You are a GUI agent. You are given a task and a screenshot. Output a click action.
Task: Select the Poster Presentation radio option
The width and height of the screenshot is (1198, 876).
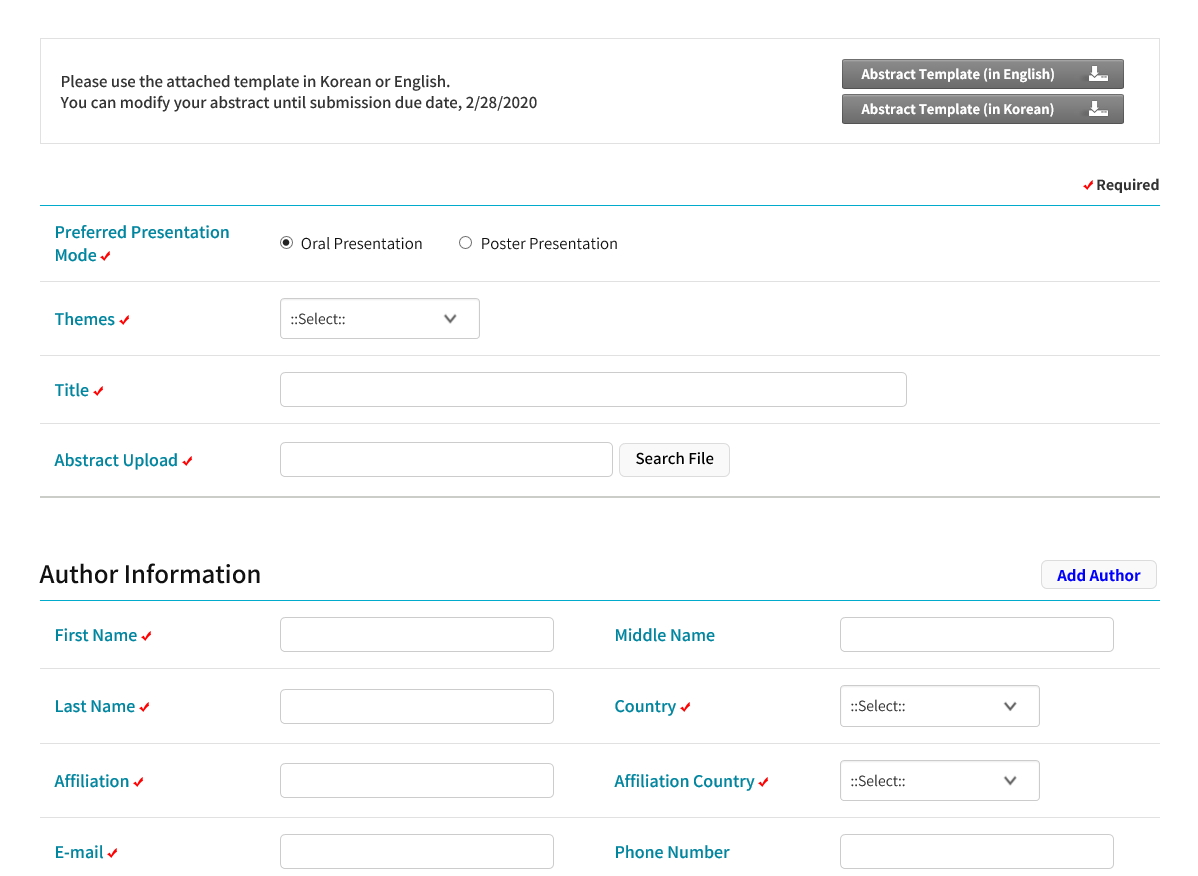465,243
